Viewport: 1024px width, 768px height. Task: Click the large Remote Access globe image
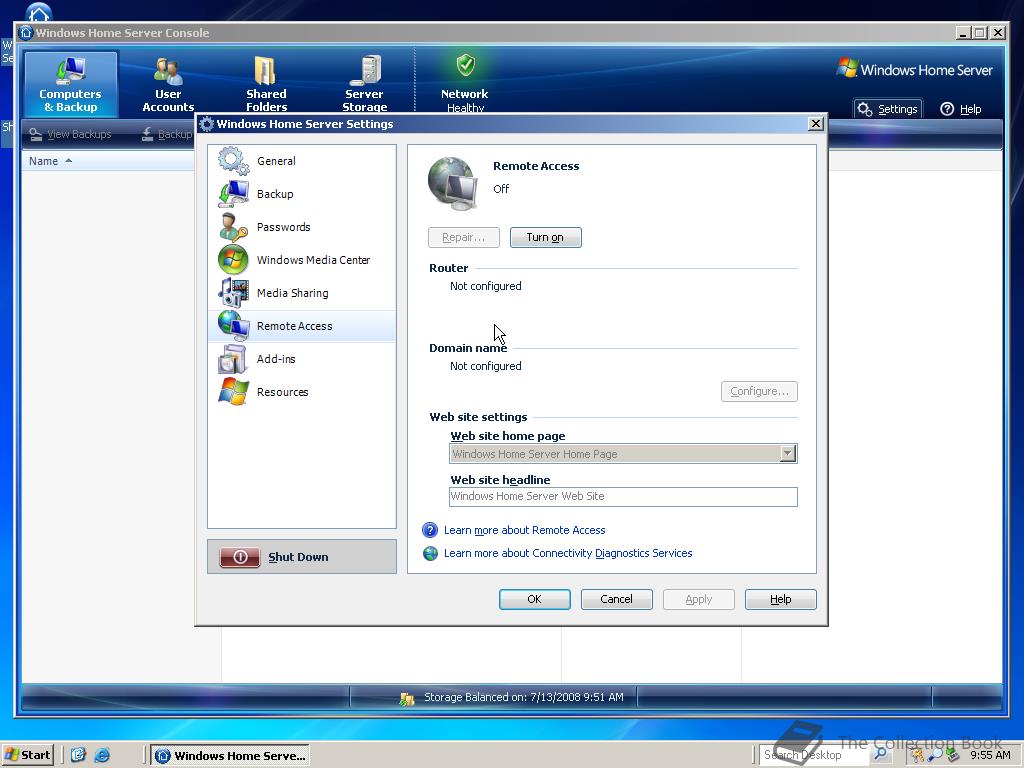click(x=453, y=184)
